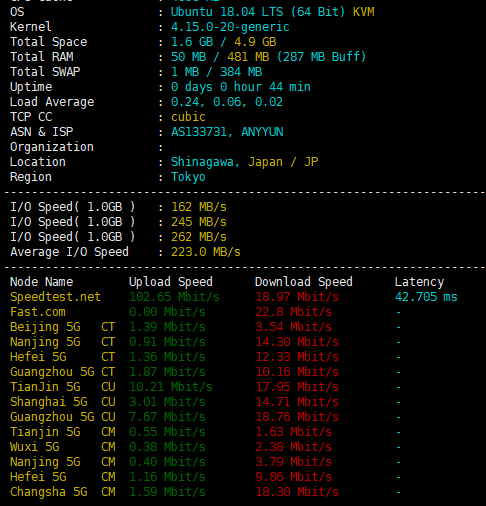Screen dimensions: 486x506
Task: Click TianJin 5G CU upload 10.21 Mbit/s
Action: 171,387
